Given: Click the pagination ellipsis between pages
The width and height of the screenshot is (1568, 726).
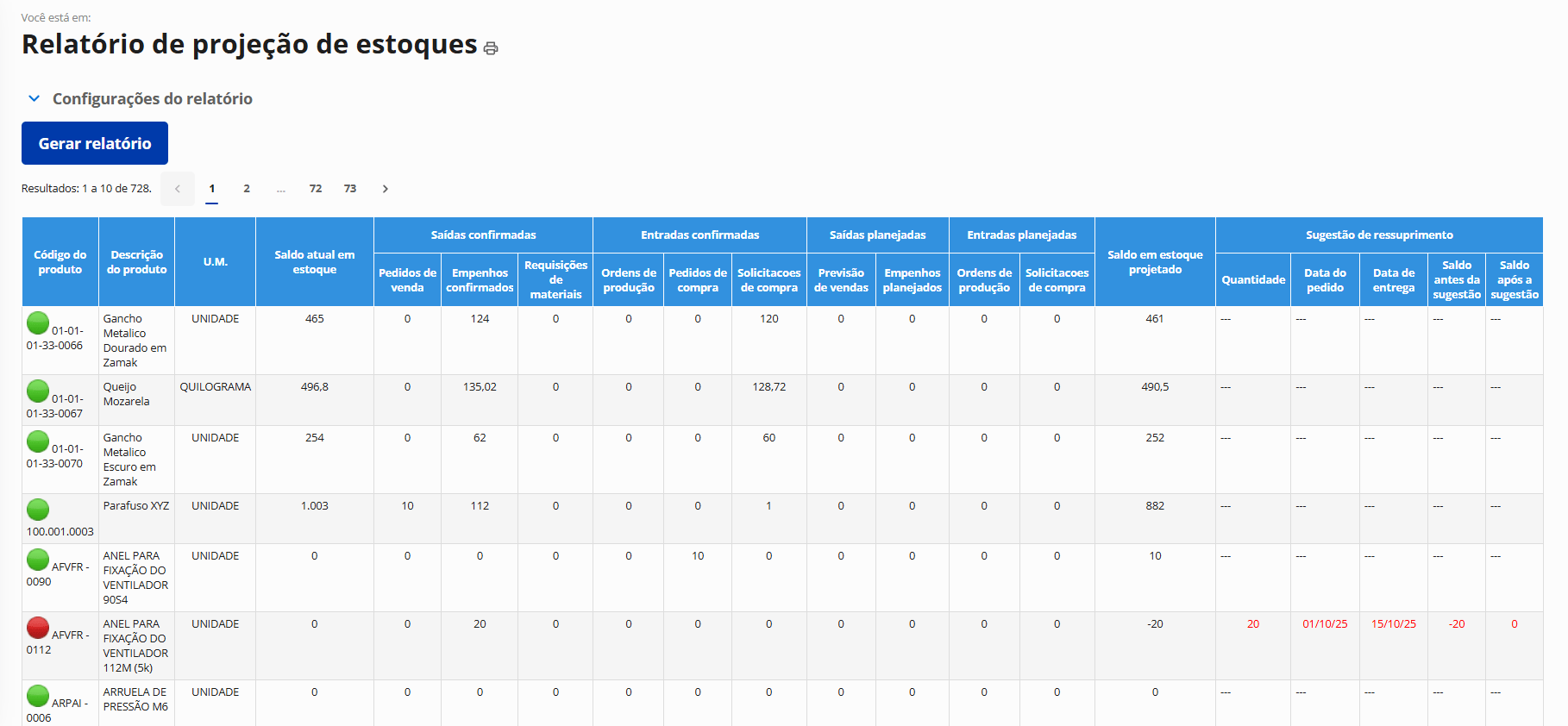Looking at the screenshot, I should pyautogui.click(x=281, y=189).
